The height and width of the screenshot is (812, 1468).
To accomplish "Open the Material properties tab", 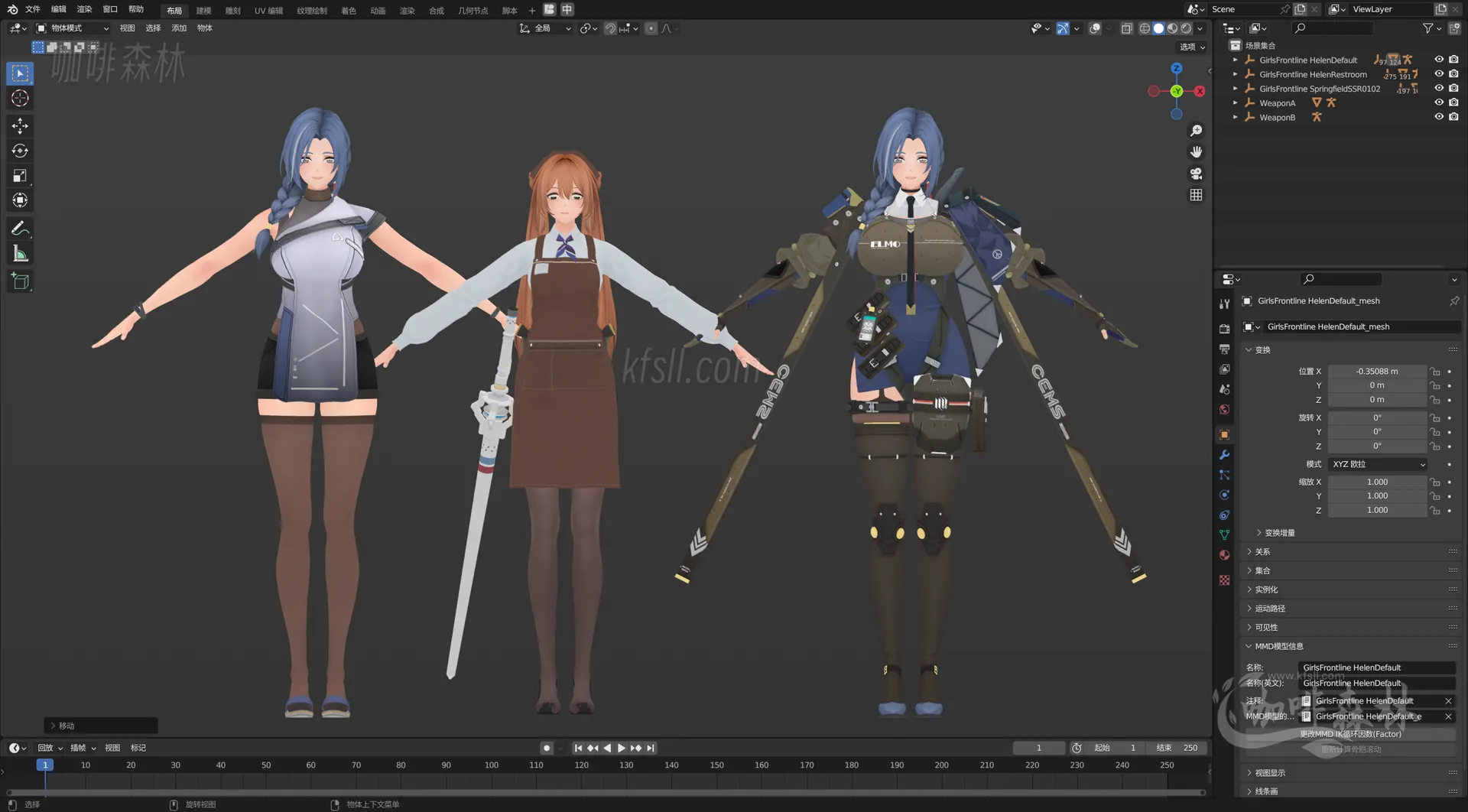I will click(x=1224, y=555).
